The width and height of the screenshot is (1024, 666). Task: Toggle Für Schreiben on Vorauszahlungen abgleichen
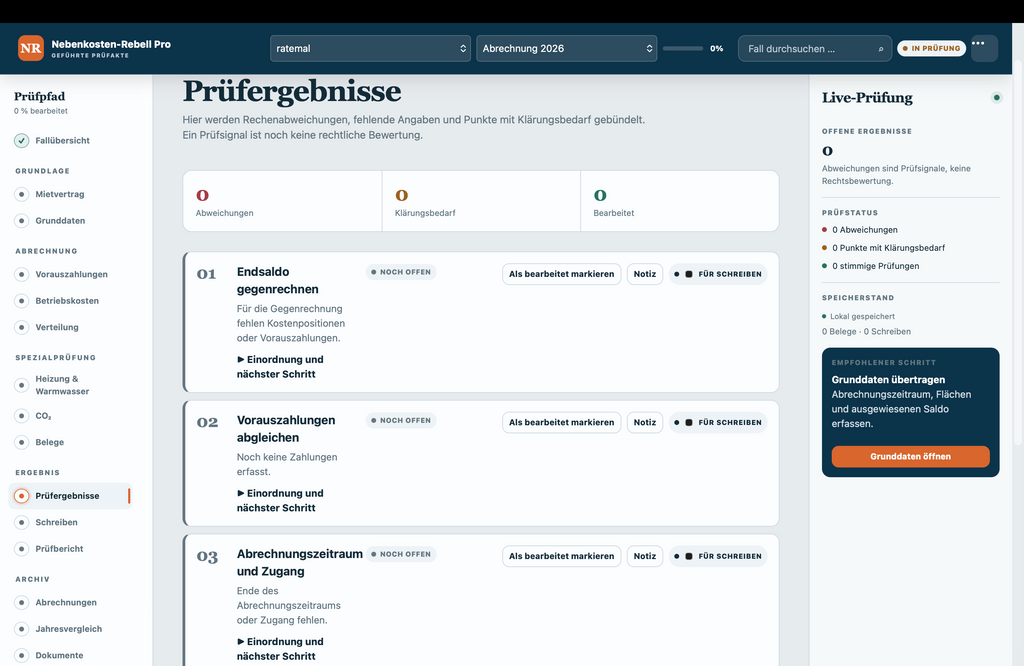coord(718,422)
